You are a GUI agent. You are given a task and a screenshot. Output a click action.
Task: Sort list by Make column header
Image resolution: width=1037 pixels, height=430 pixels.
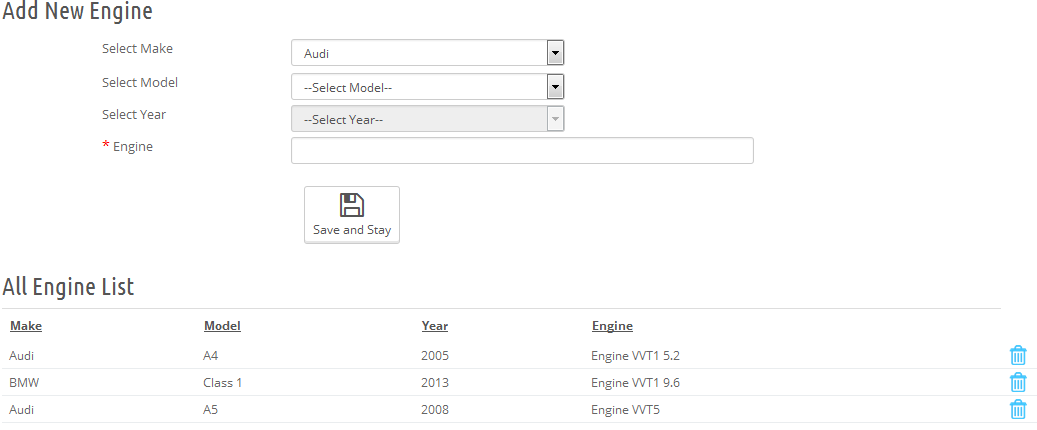pyautogui.click(x=26, y=326)
